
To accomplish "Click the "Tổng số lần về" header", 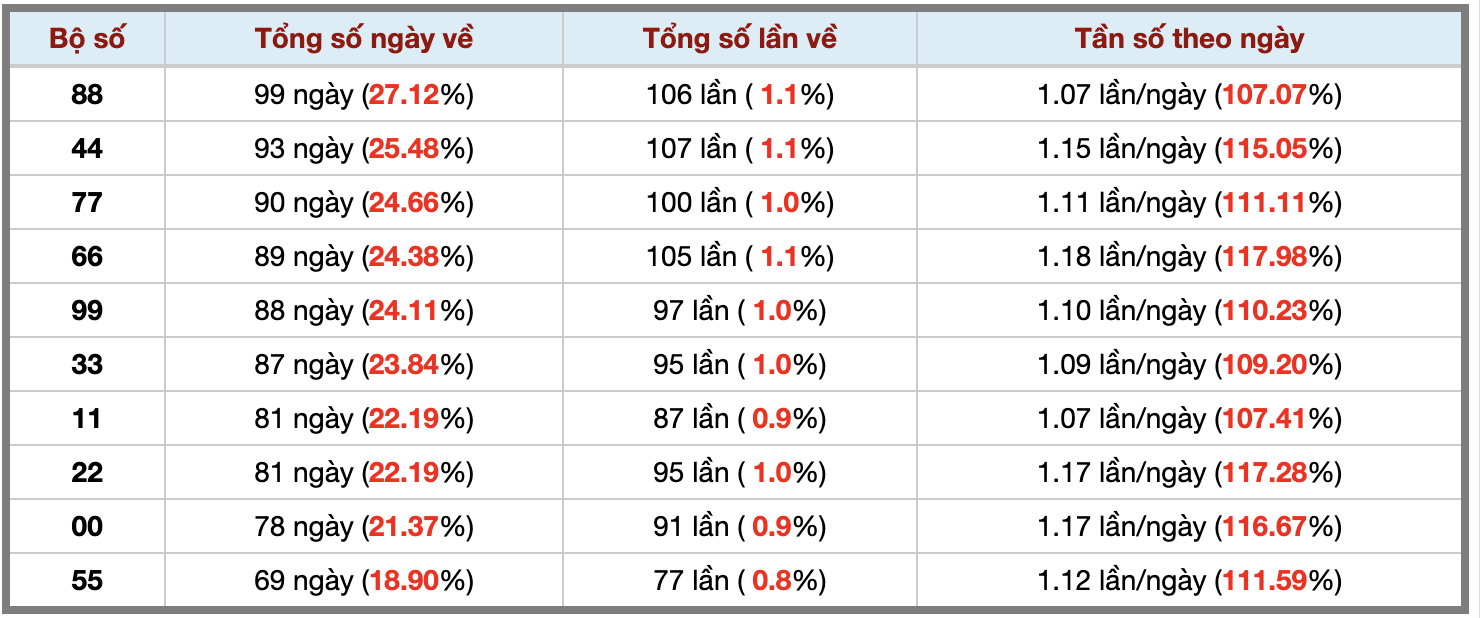I will [740, 39].
